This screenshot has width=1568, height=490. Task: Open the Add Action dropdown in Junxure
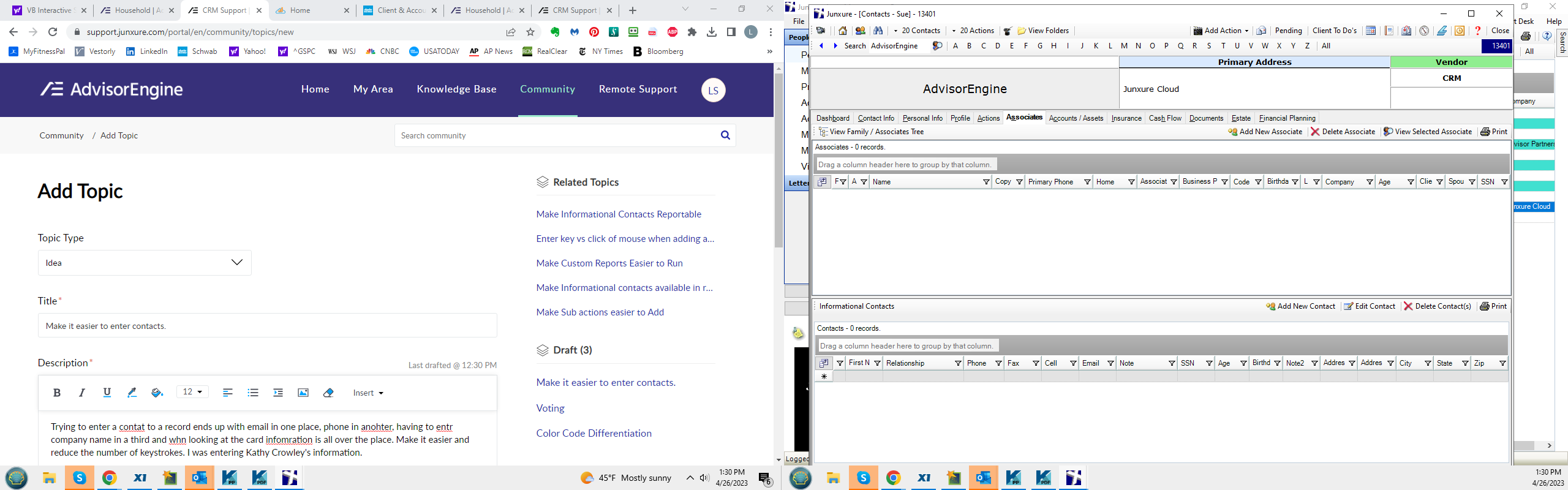[x=1221, y=31]
